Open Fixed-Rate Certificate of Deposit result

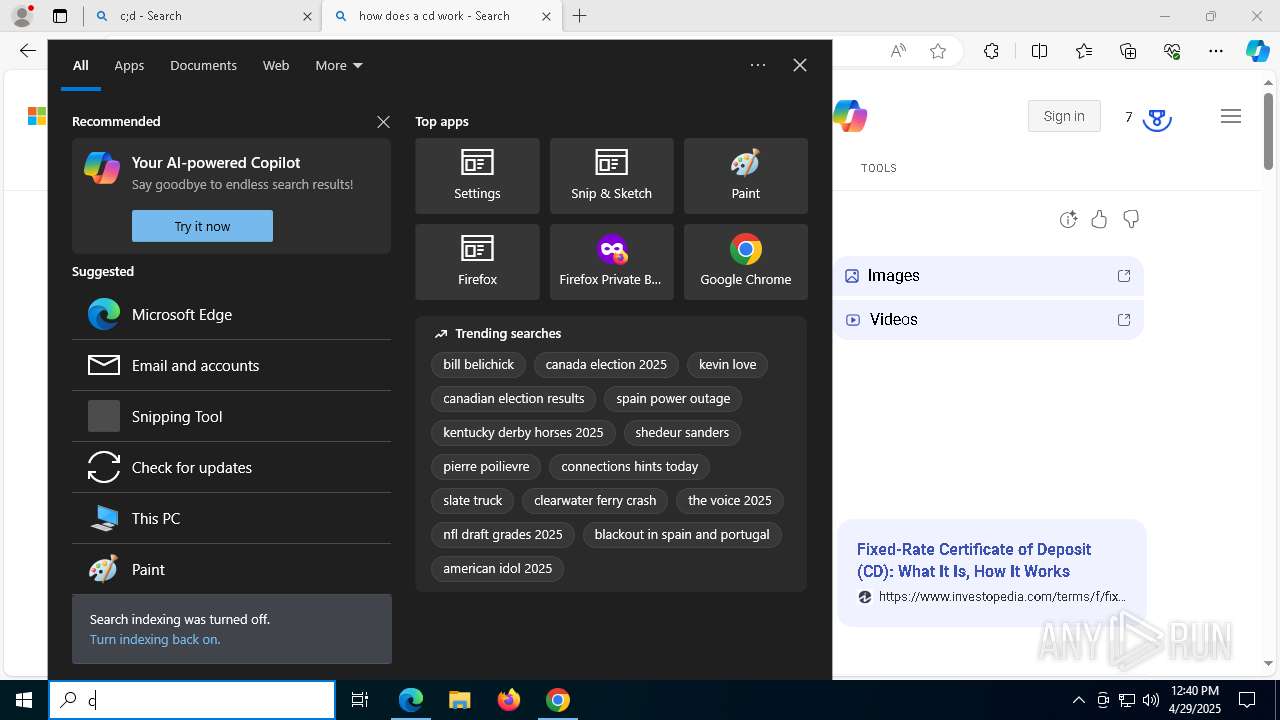[x=974, y=560]
